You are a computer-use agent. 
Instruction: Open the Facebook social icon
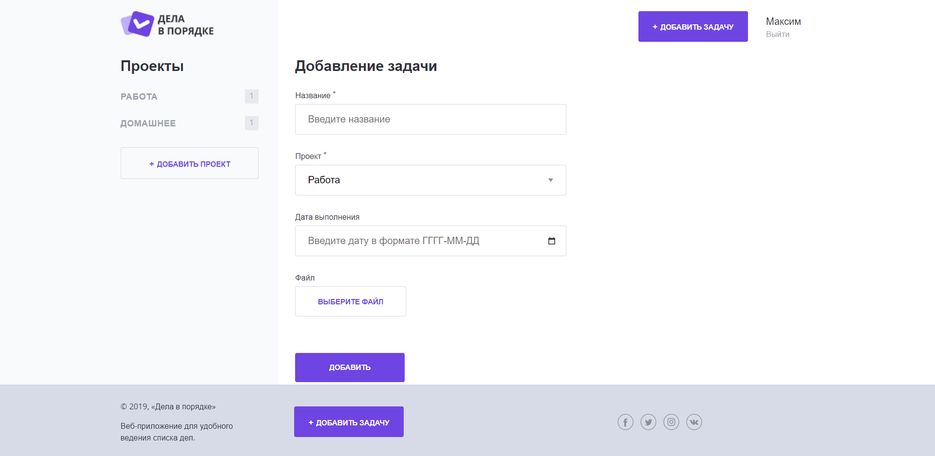coord(625,423)
